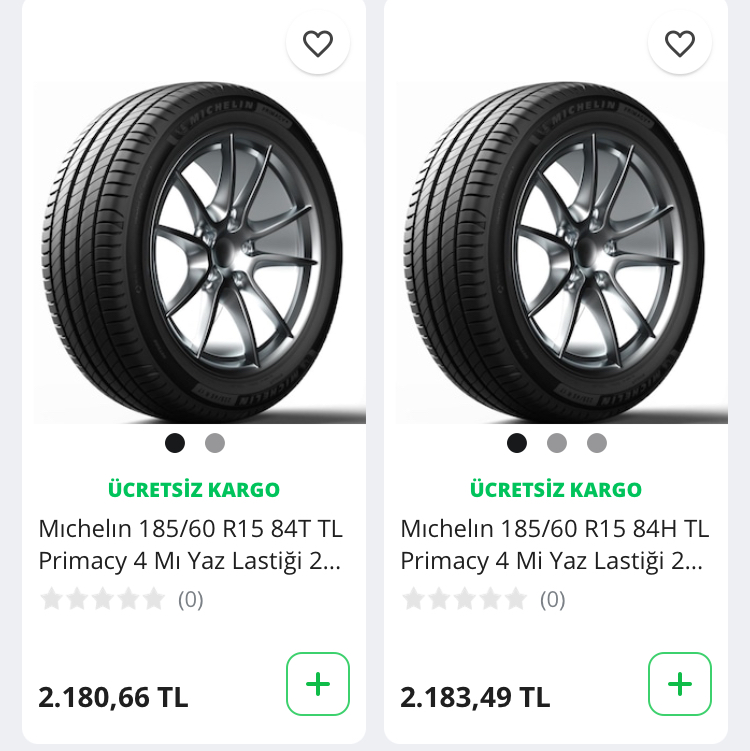Open Michelin 185/60 R15 84H product title
Image resolution: width=750 pixels, height=751 pixels.
(x=554, y=544)
